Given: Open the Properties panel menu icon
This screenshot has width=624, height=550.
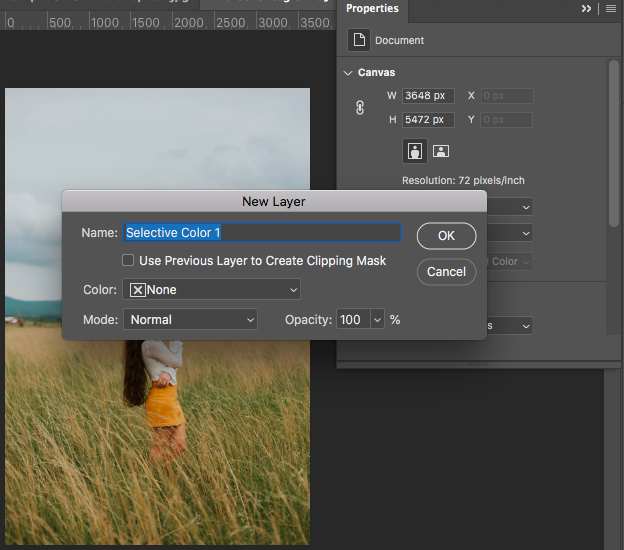Looking at the screenshot, I should click(611, 8).
